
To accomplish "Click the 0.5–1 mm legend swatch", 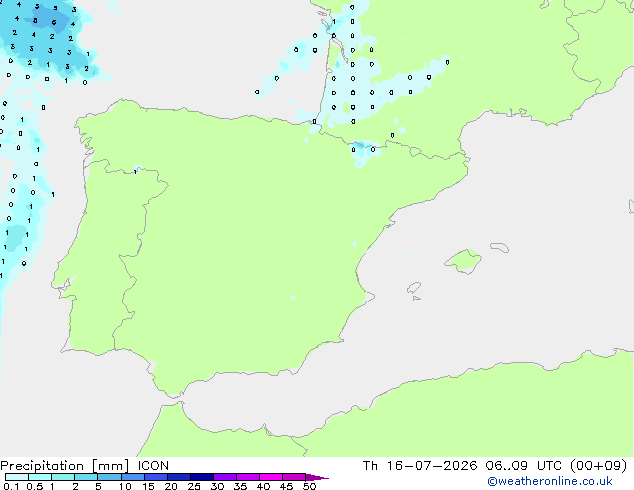I will coord(40,477).
